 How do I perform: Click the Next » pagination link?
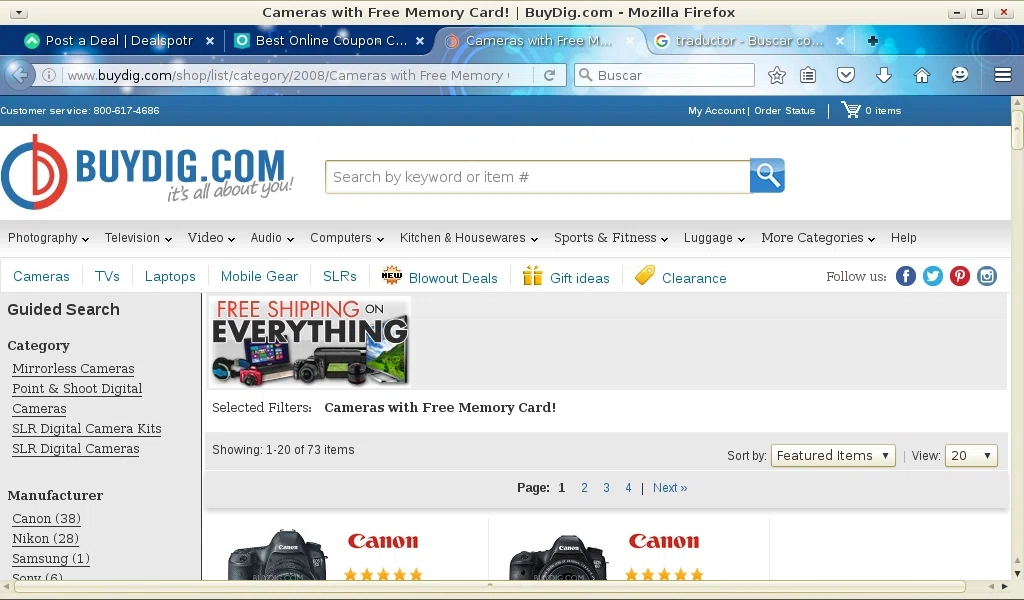pos(670,488)
